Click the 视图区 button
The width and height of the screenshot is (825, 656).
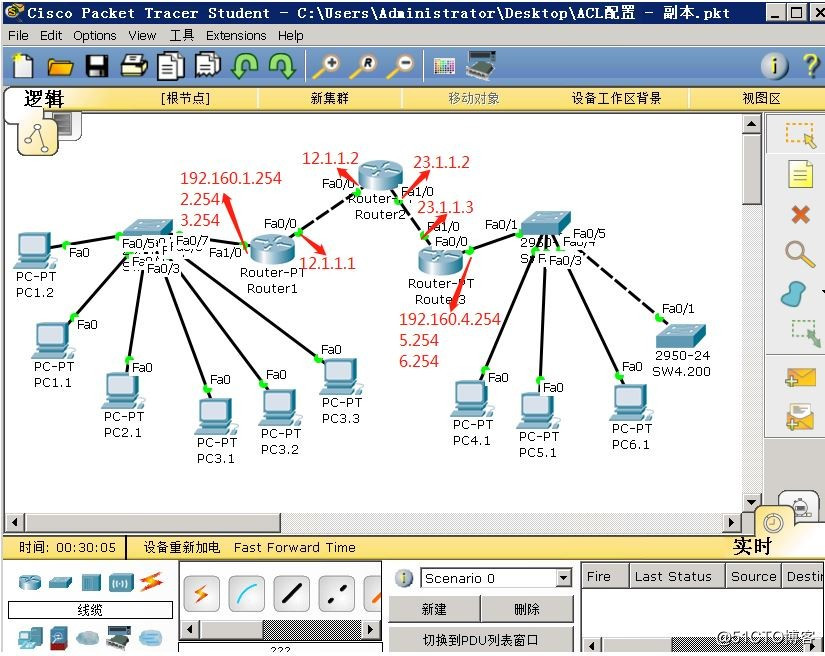click(761, 98)
